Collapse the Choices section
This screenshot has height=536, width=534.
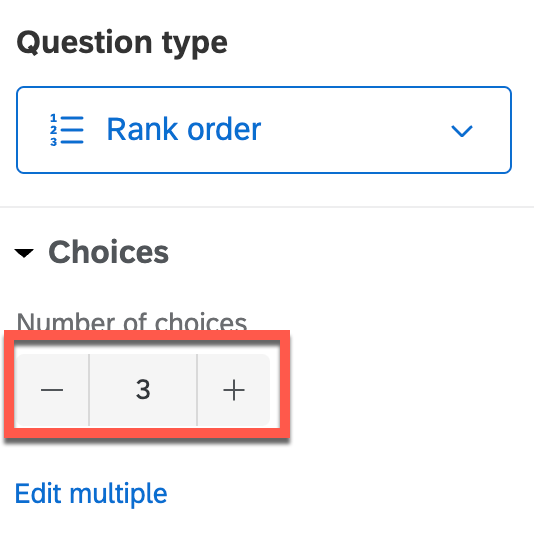(24, 253)
